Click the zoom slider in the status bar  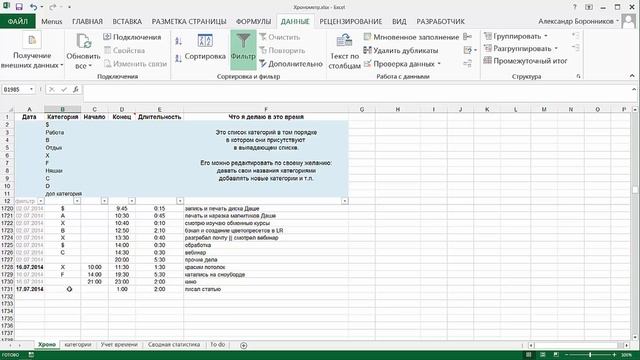pos(590,355)
